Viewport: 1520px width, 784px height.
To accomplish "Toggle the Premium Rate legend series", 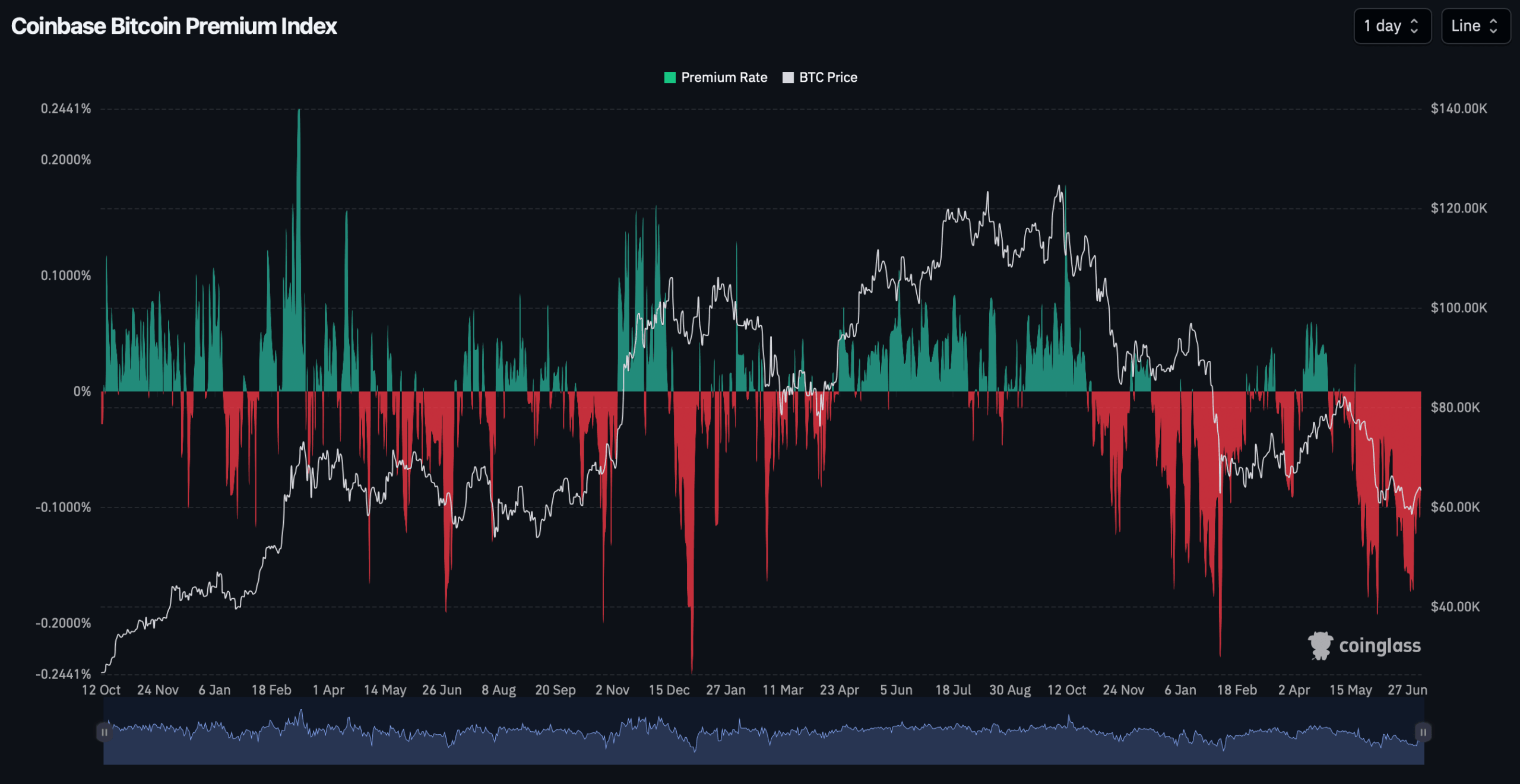I will (715, 77).
